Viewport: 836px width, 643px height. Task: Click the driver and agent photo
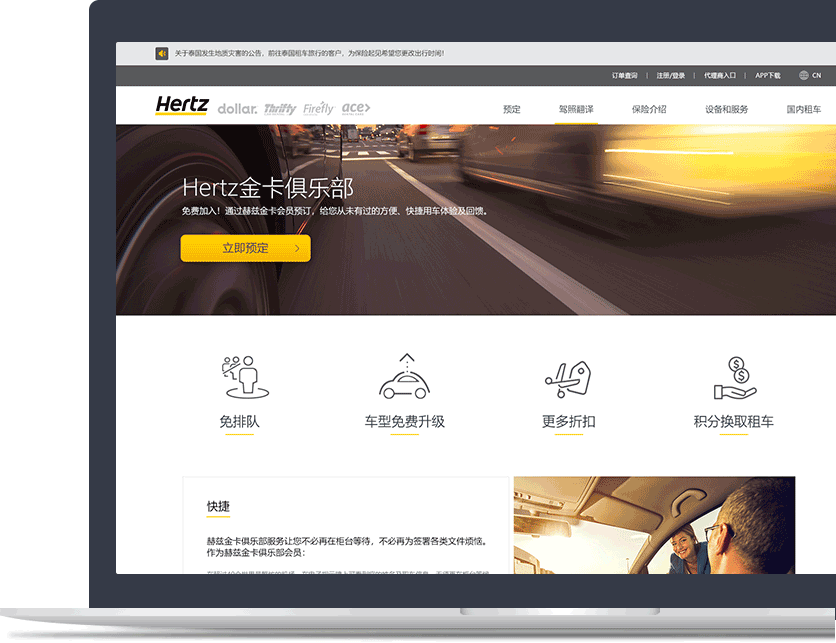pos(654,524)
